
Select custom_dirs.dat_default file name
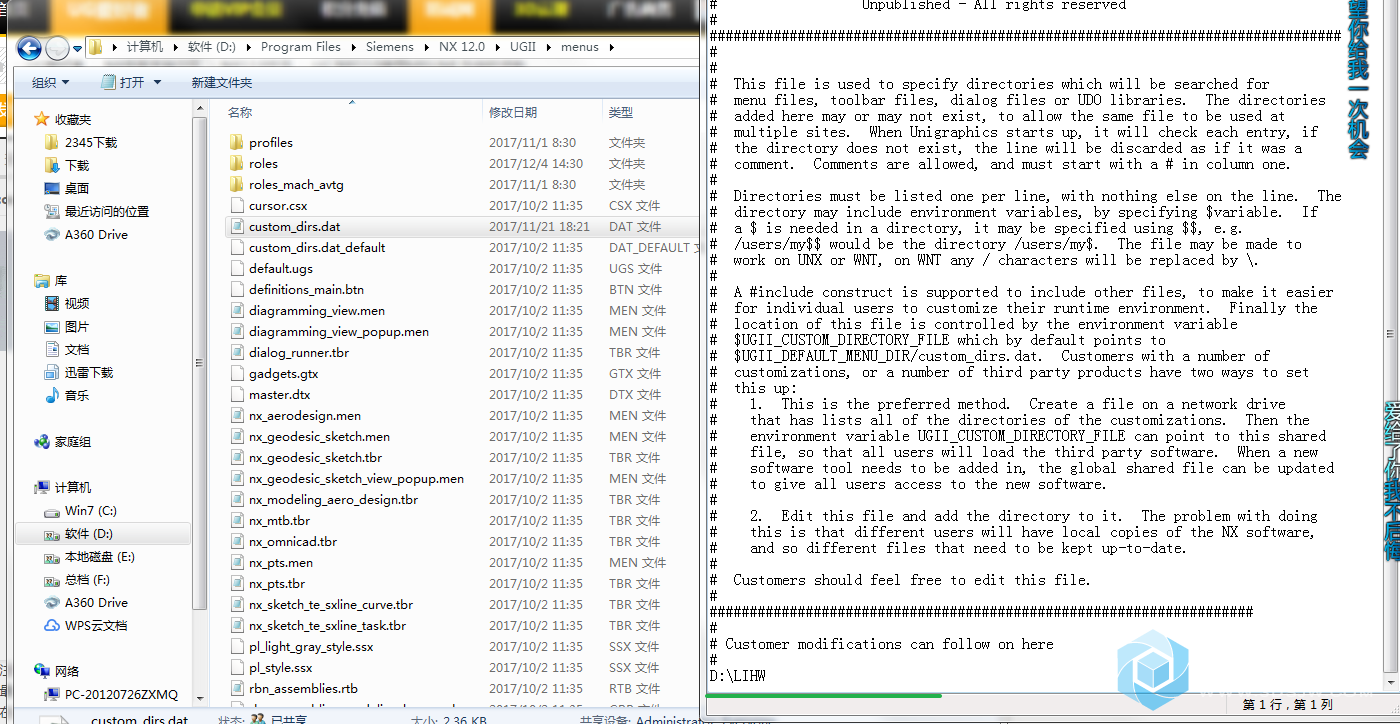click(x=317, y=248)
